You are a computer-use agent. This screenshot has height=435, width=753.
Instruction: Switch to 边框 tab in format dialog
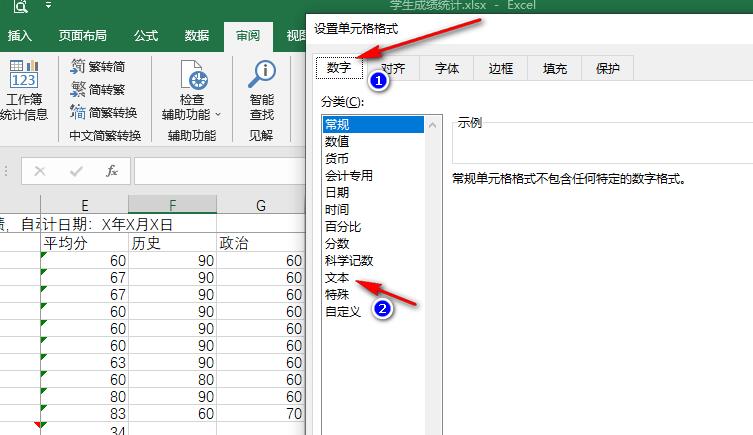click(x=500, y=68)
